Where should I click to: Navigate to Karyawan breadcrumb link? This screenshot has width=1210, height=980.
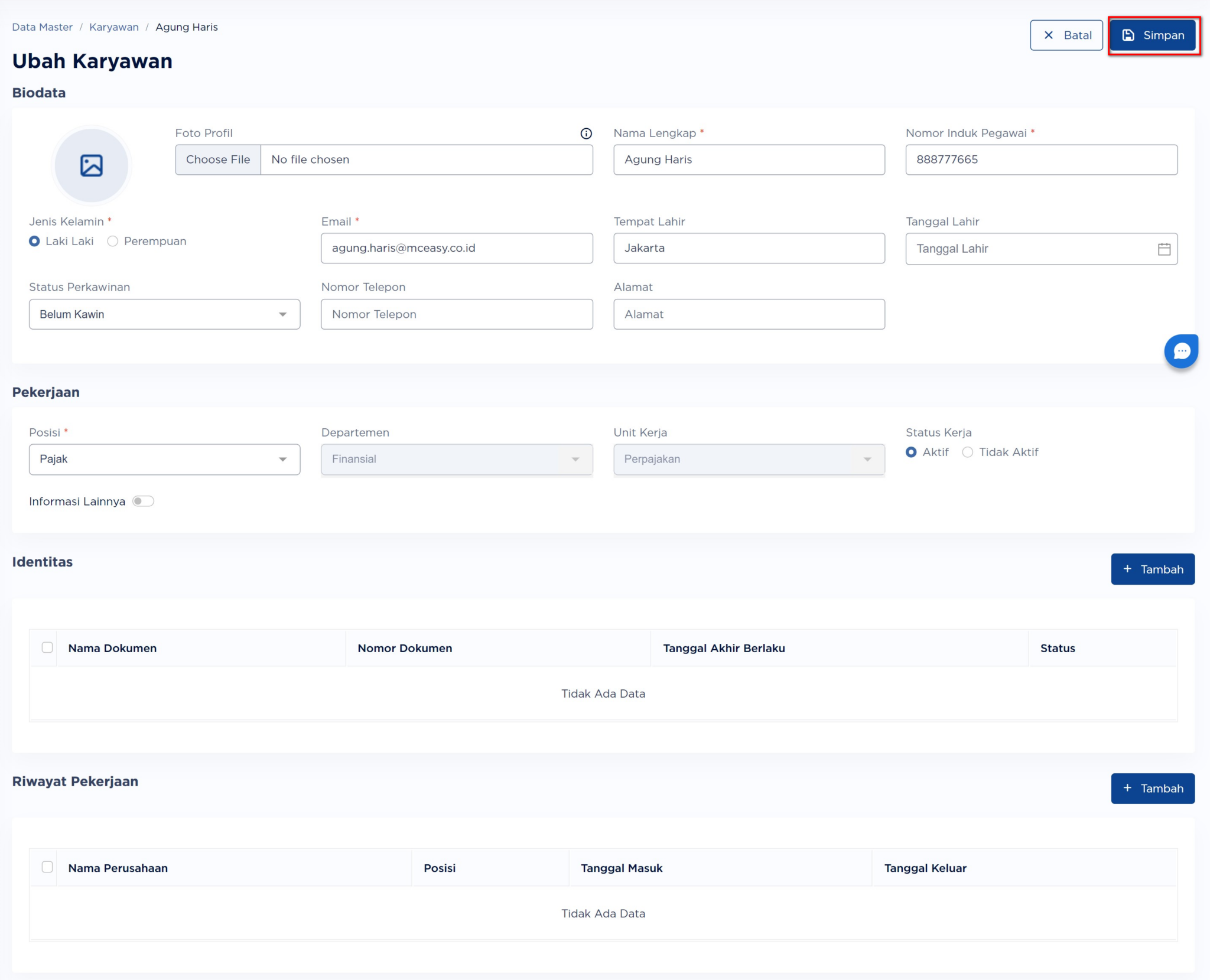click(113, 27)
